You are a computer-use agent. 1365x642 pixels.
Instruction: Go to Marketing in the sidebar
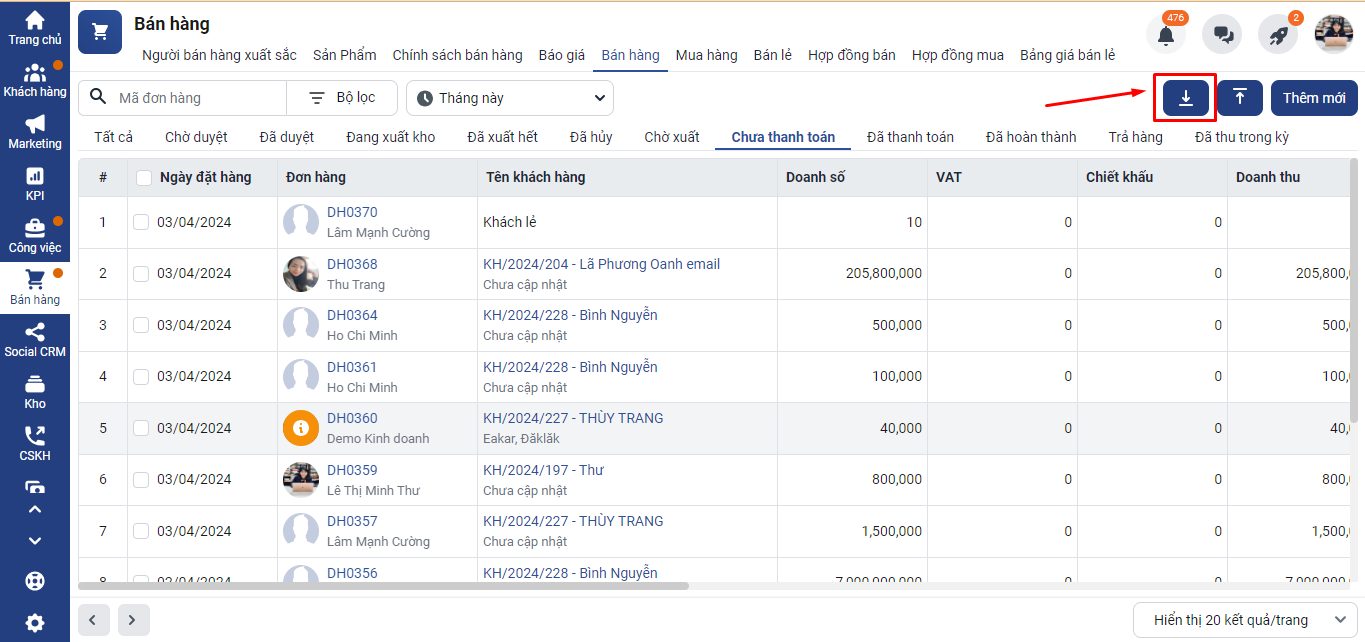point(35,132)
